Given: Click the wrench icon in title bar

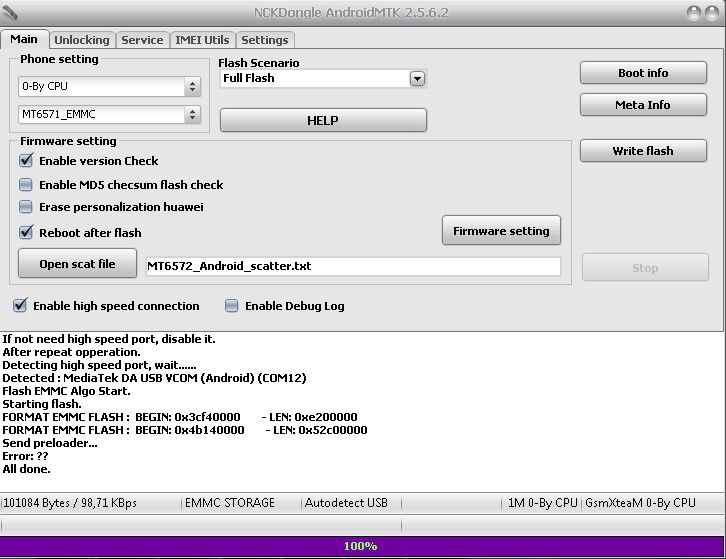Looking at the screenshot, I should pyautogui.click(x=9, y=13).
